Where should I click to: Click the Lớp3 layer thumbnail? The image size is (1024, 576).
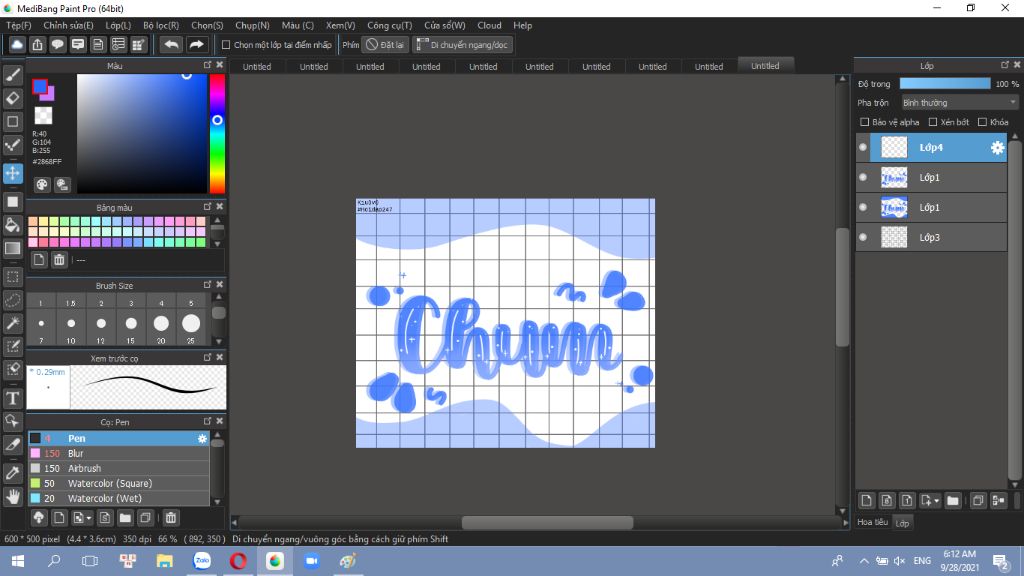point(894,237)
